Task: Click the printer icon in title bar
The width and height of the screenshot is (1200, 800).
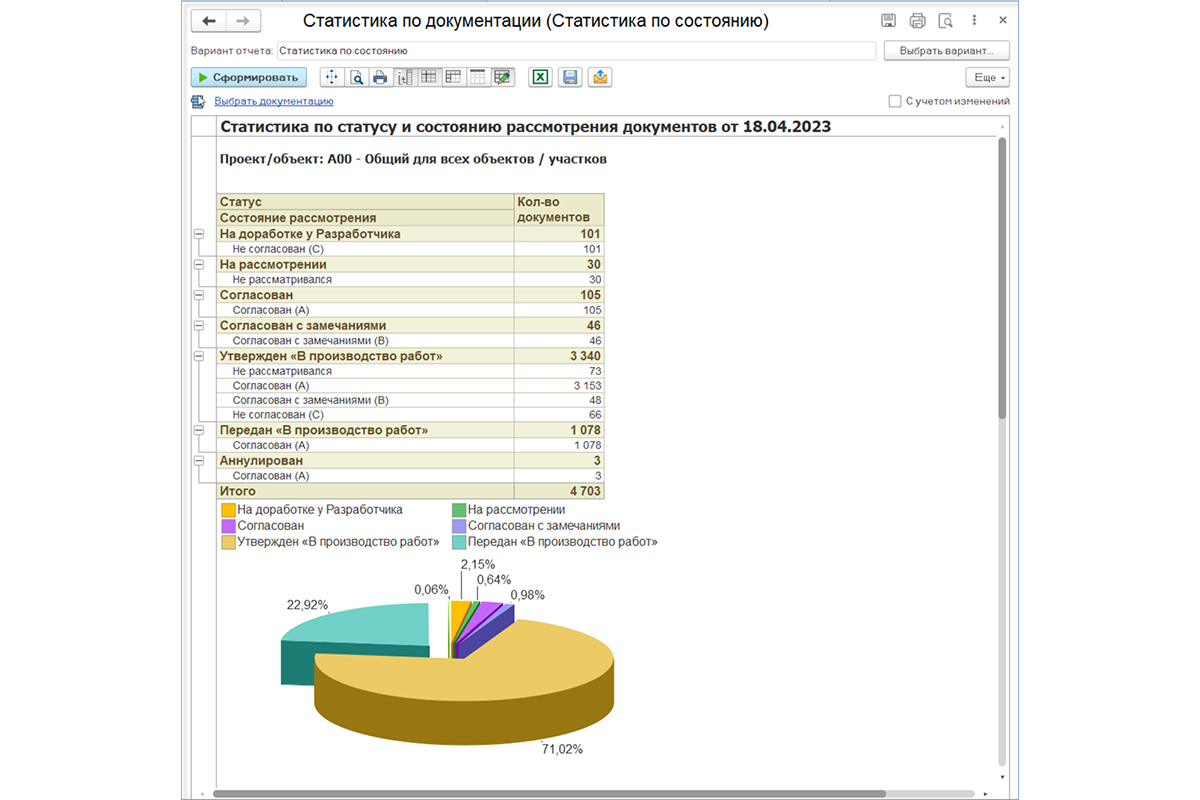Action: coord(917,21)
